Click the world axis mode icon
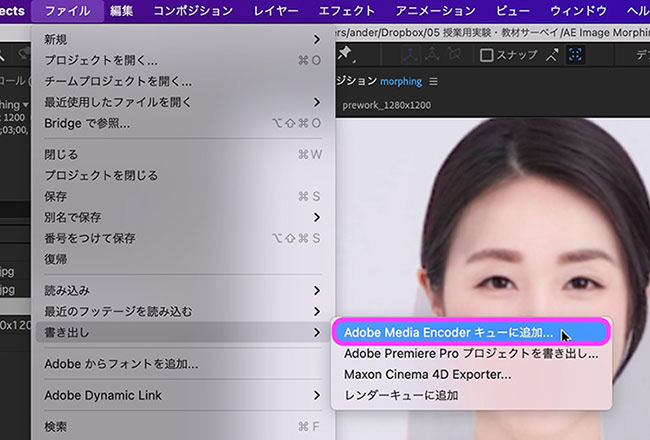 432,54
